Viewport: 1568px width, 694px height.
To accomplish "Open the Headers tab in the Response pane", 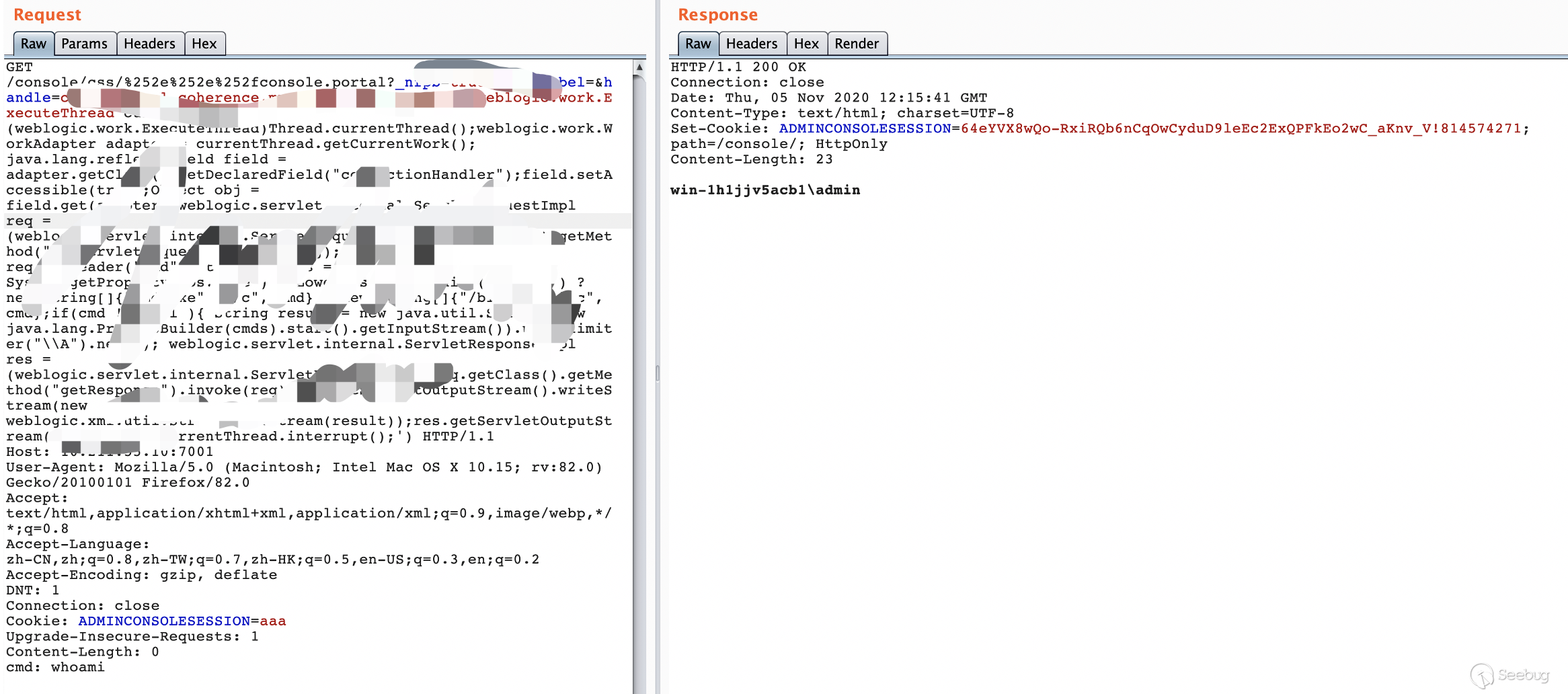I will (752, 44).
